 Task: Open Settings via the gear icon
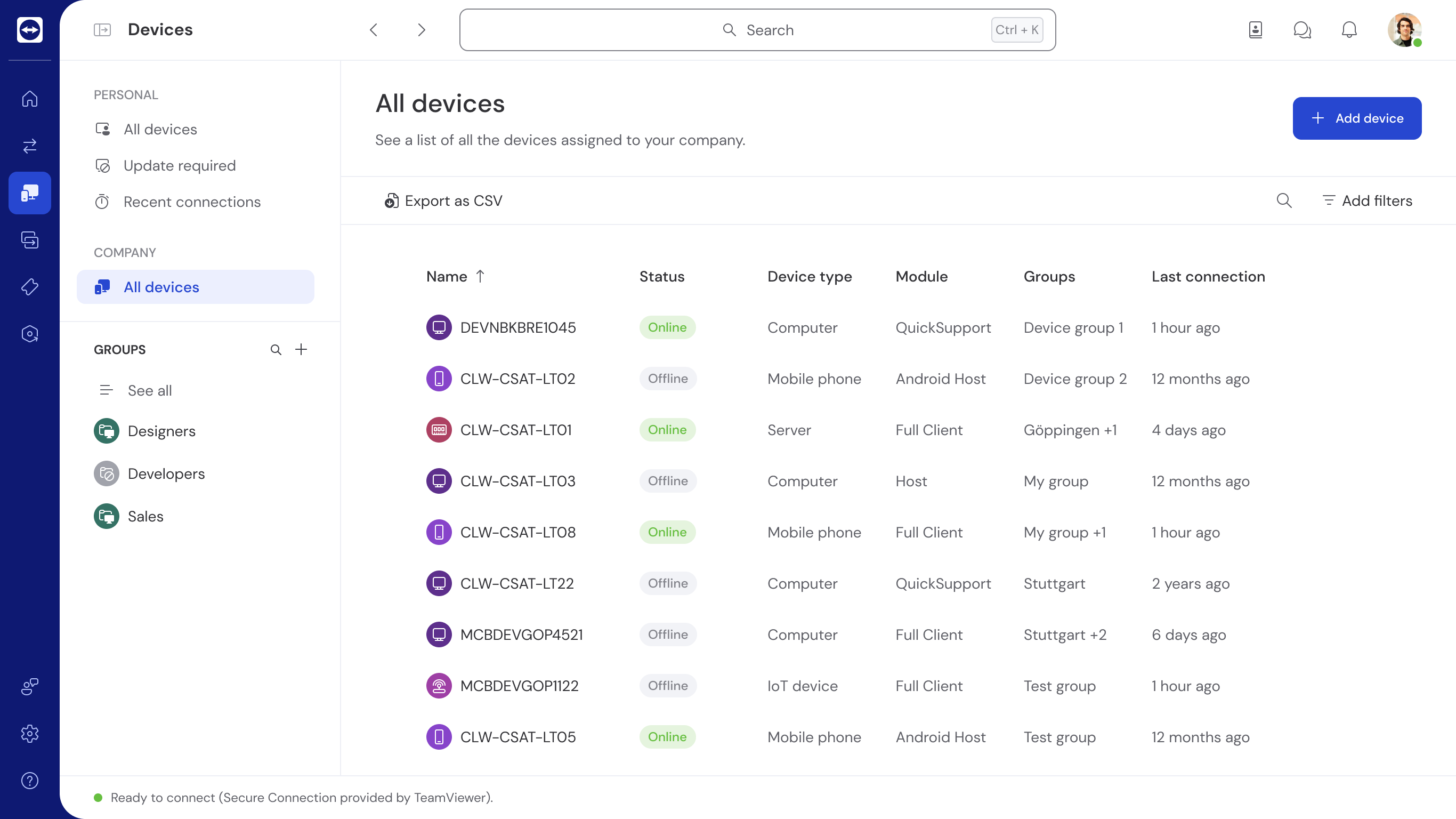coord(29,734)
